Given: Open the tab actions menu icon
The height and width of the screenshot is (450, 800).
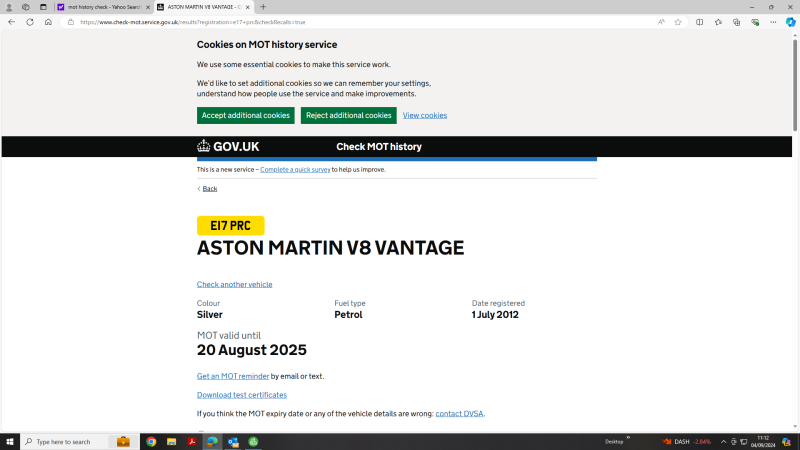Looking at the screenshot, I should pos(43,7).
